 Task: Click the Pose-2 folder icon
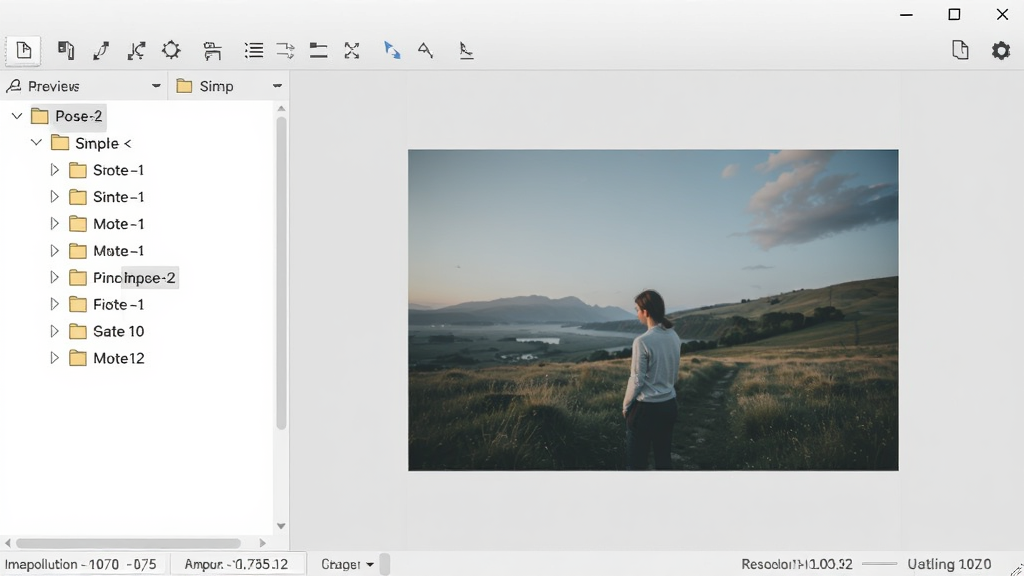[40, 116]
